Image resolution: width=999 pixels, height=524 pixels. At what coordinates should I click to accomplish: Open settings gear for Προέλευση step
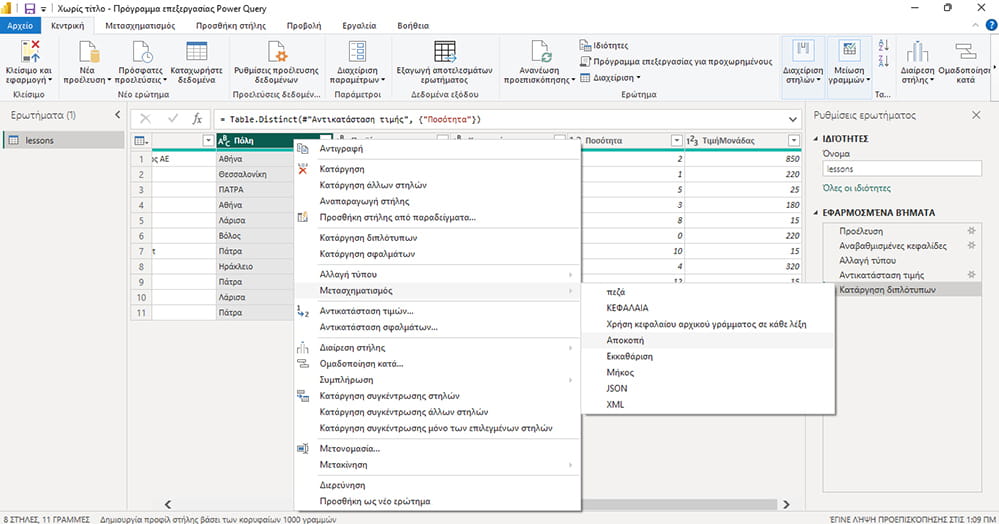pos(972,231)
